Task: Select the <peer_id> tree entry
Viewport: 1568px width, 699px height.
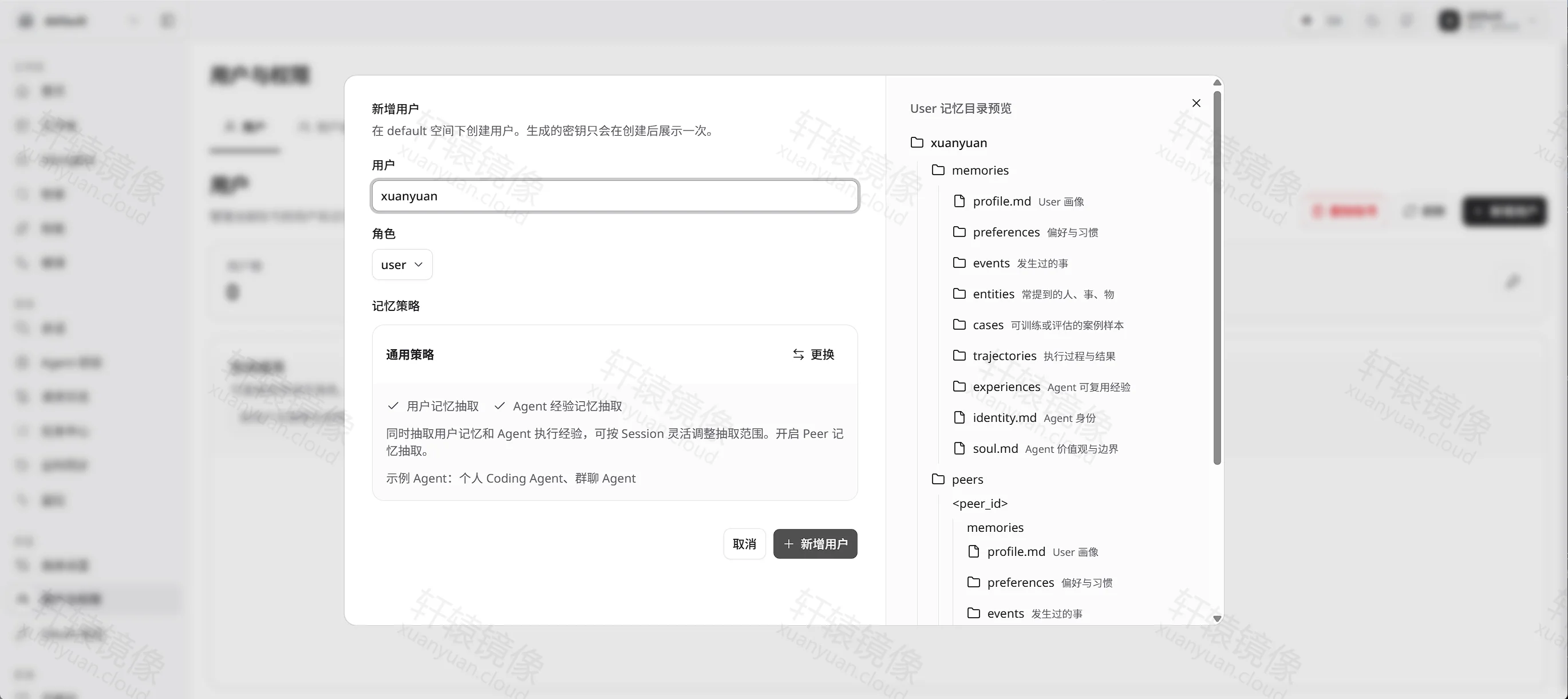Action: 980,504
